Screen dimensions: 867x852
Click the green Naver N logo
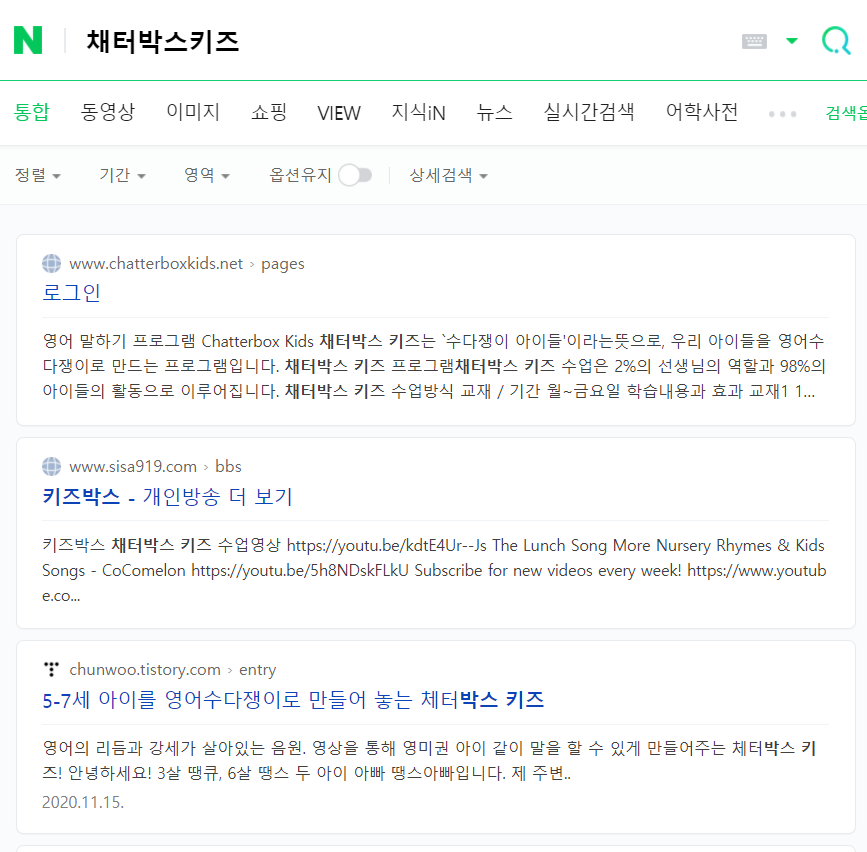tap(28, 40)
